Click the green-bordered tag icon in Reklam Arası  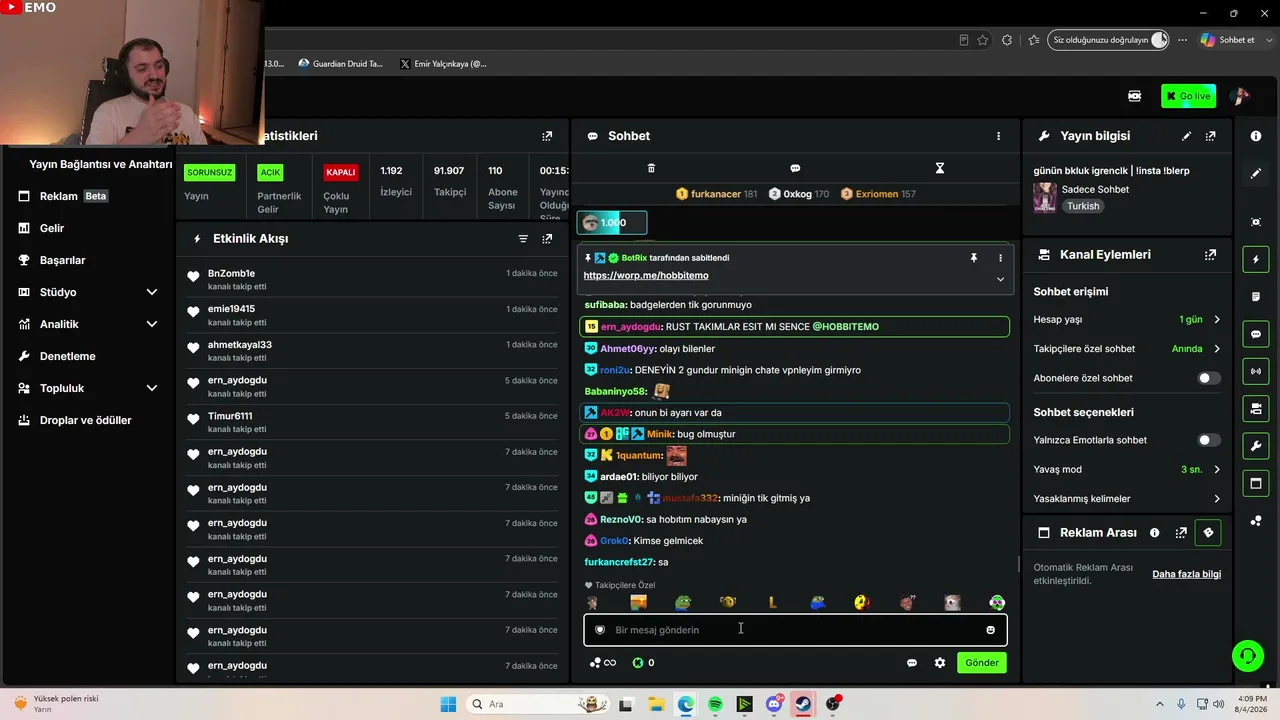(1208, 533)
